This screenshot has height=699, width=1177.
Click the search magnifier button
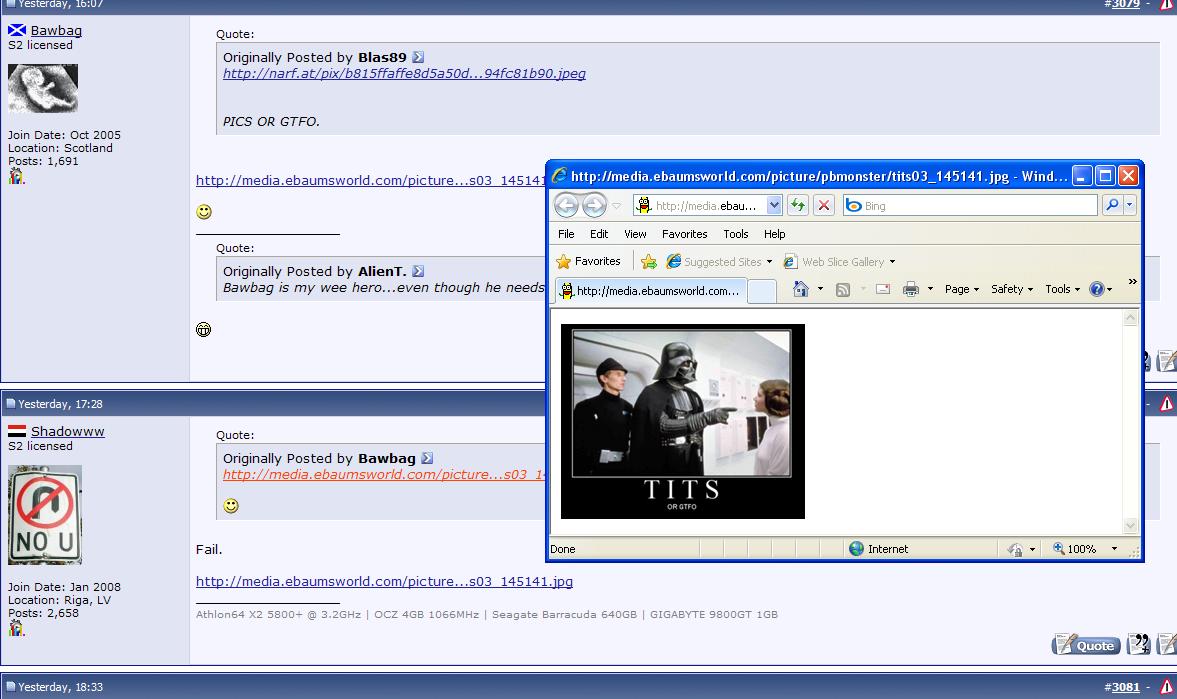(x=1112, y=205)
